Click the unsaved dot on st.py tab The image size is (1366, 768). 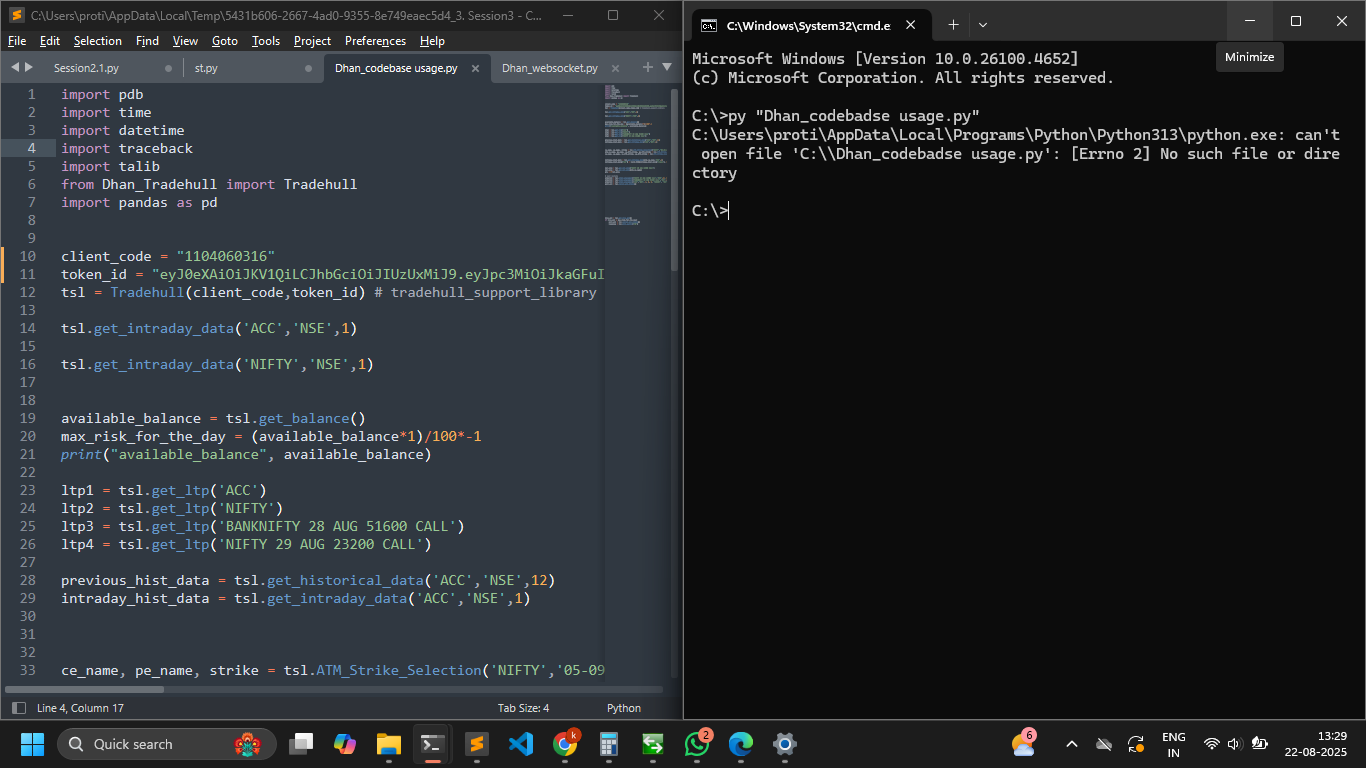coord(308,68)
